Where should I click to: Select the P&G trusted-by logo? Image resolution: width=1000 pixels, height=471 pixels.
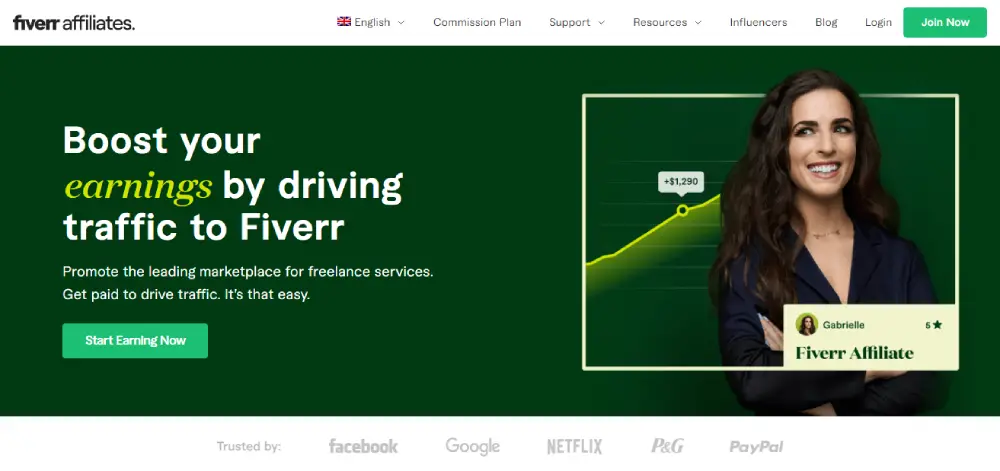click(x=667, y=446)
